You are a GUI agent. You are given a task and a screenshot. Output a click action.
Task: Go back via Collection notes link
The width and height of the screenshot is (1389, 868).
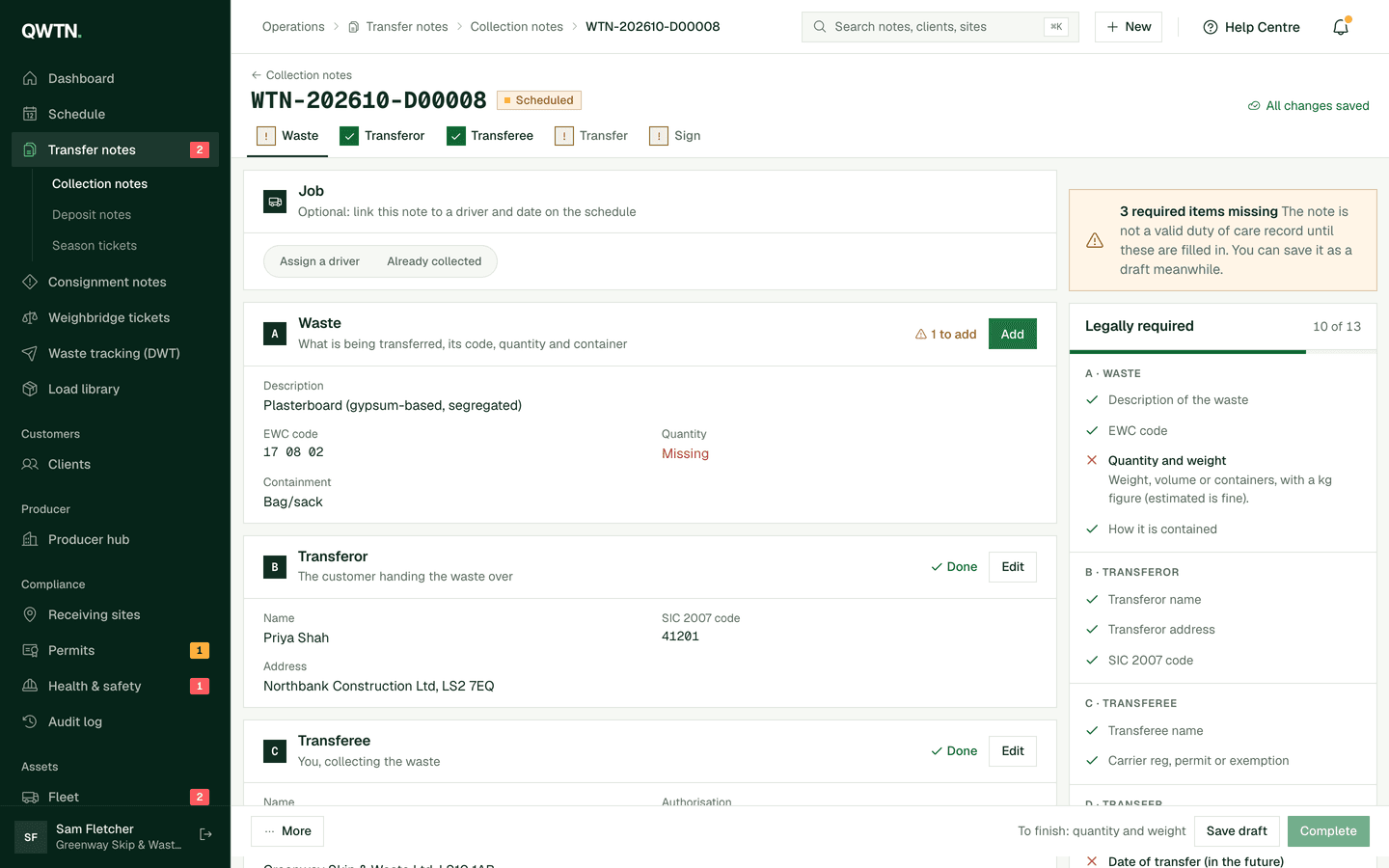click(x=301, y=75)
